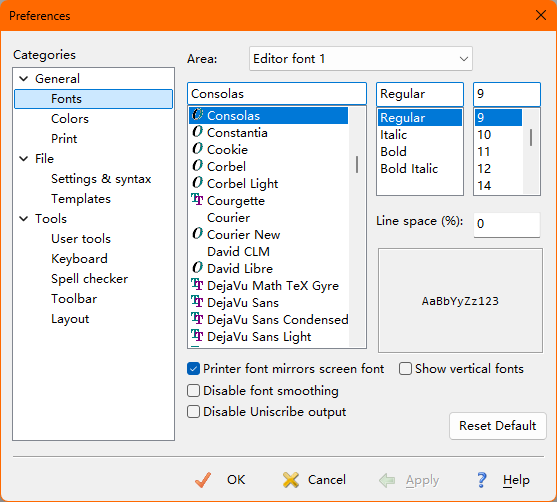This screenshot has width=557, height=502.
Task: Click the yellow X Cancel icon
Action: tap(291, 480)
